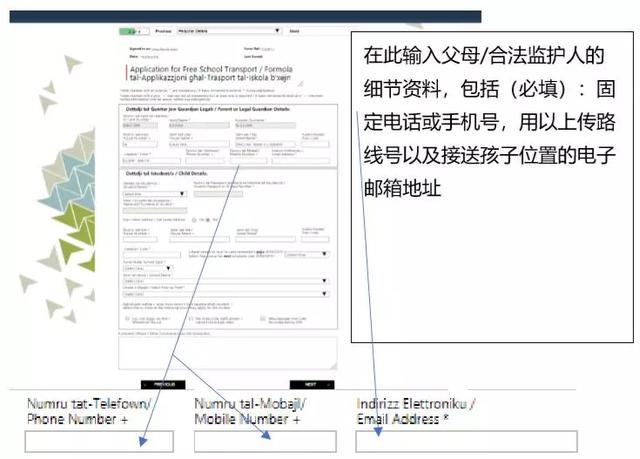This screenshot has width=640, height=459.
Task: Expand the Select child dropdown in Child Details
Action: pos(155,194)
